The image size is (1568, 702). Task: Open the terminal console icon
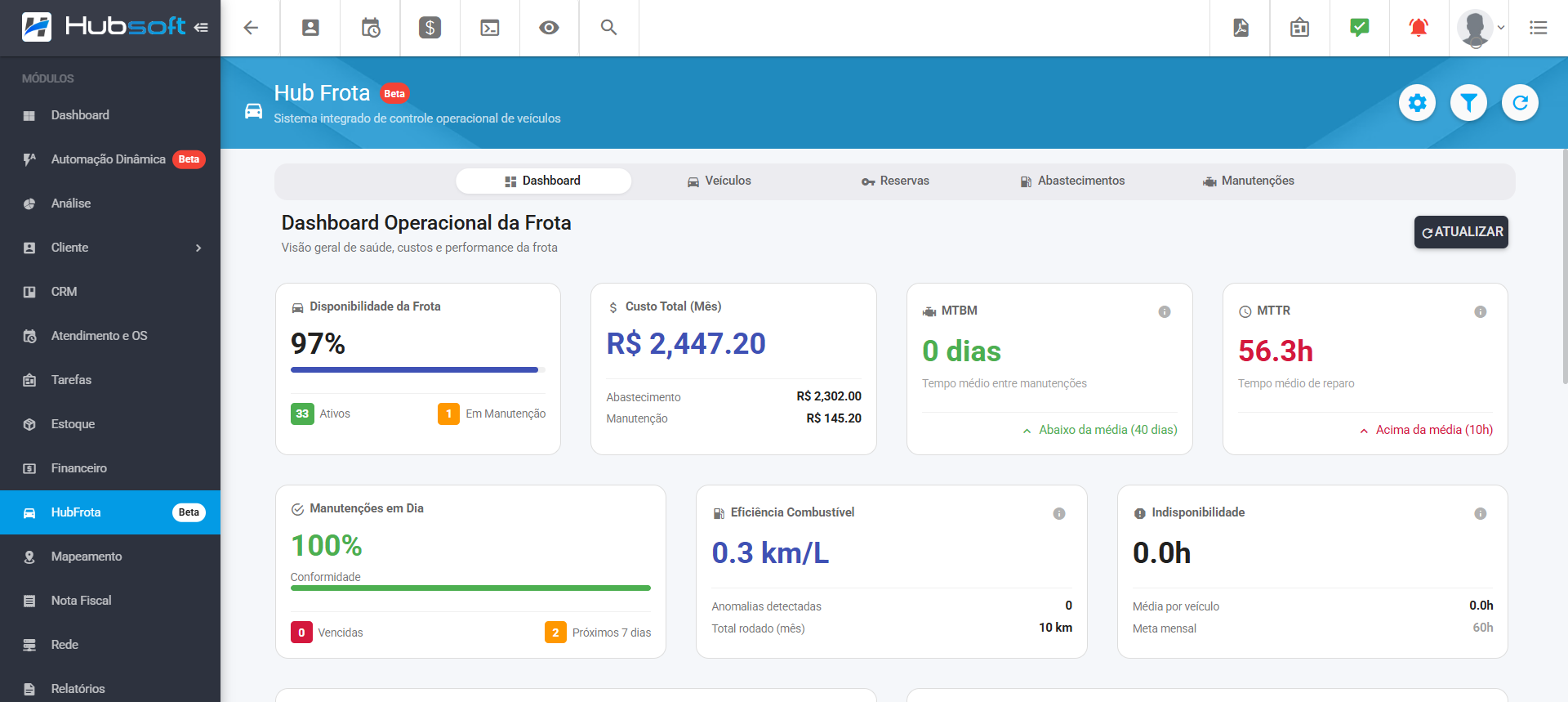[x=490, y=28]
